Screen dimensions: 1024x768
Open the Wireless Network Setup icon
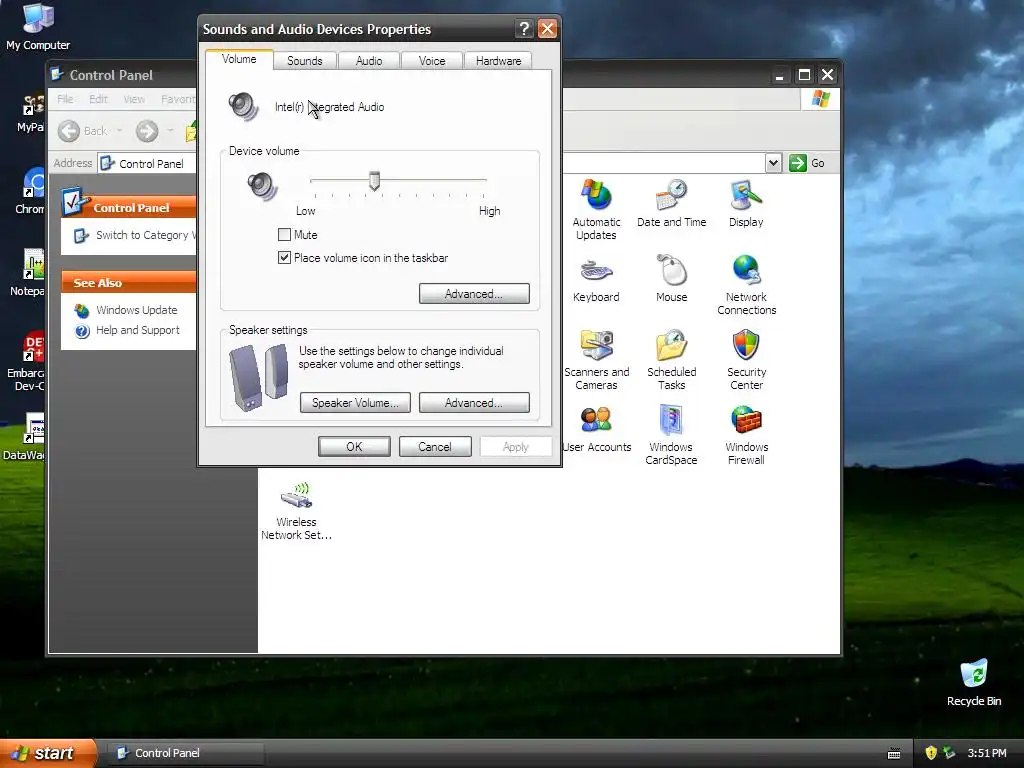[296, 511]
